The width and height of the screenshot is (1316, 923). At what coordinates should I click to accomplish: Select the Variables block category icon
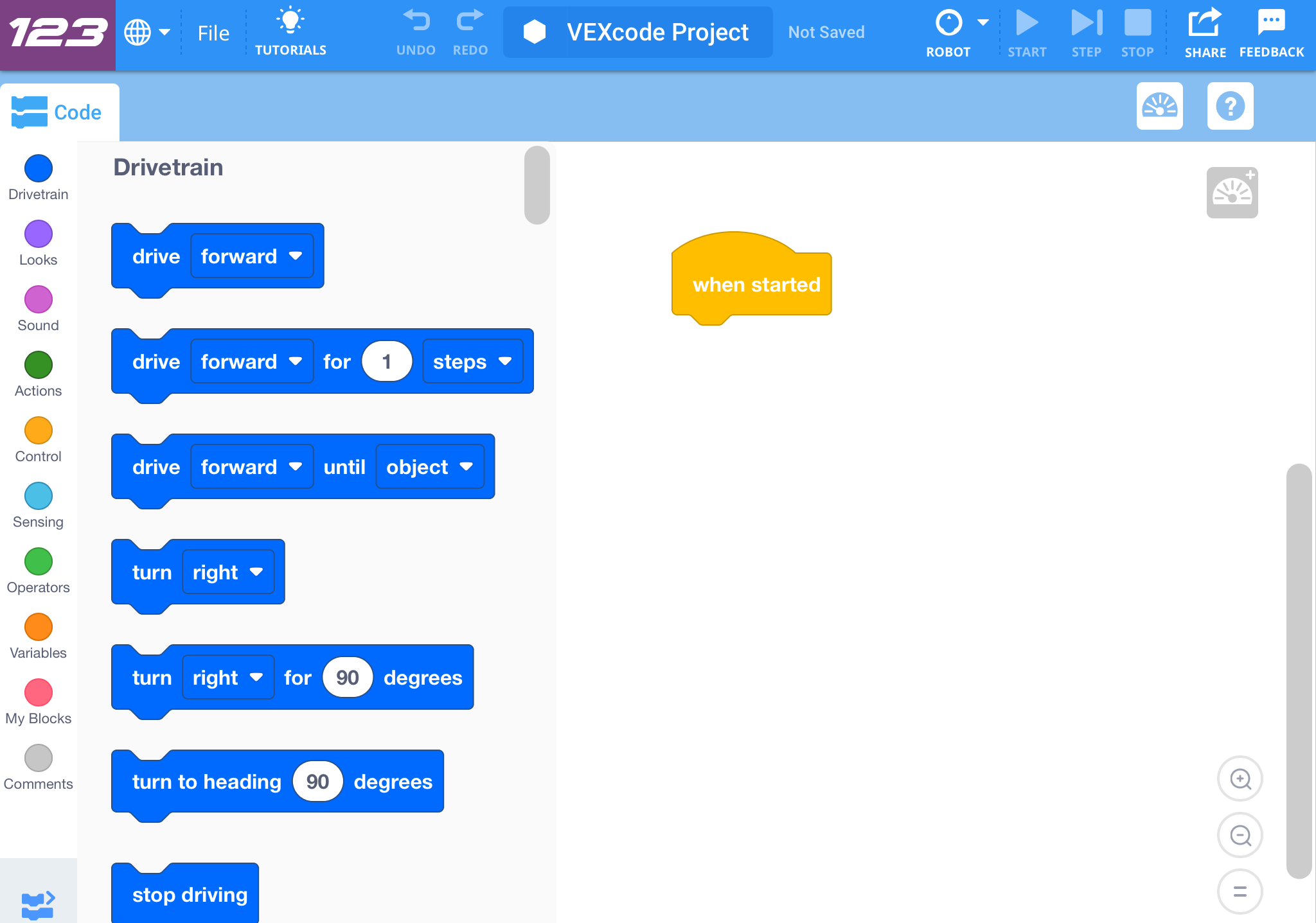pos(37,628)
